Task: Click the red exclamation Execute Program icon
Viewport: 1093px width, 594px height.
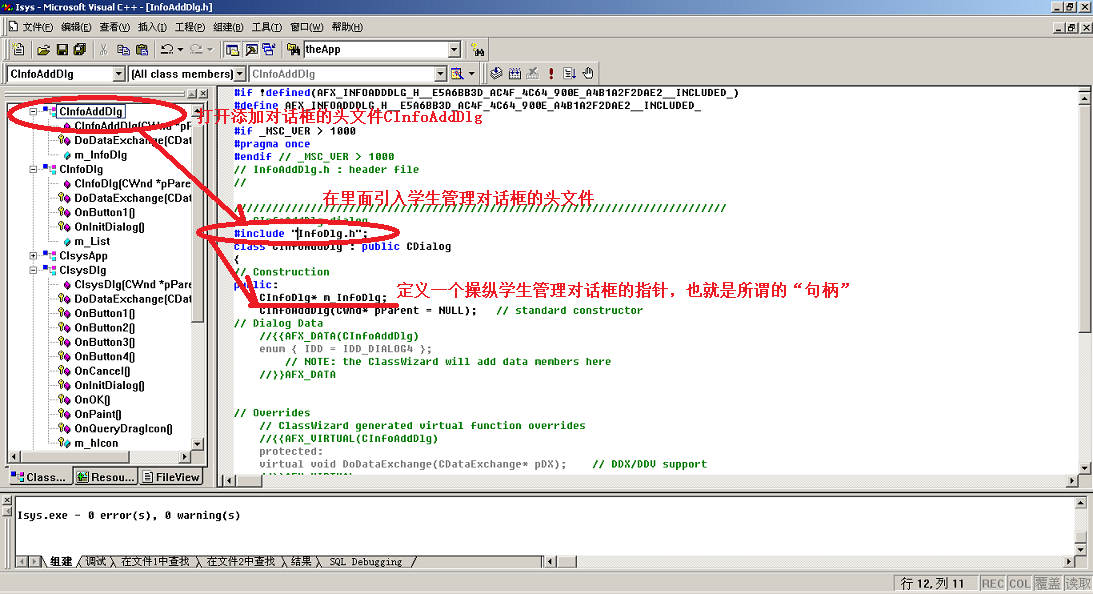Action: click(551, 73)
